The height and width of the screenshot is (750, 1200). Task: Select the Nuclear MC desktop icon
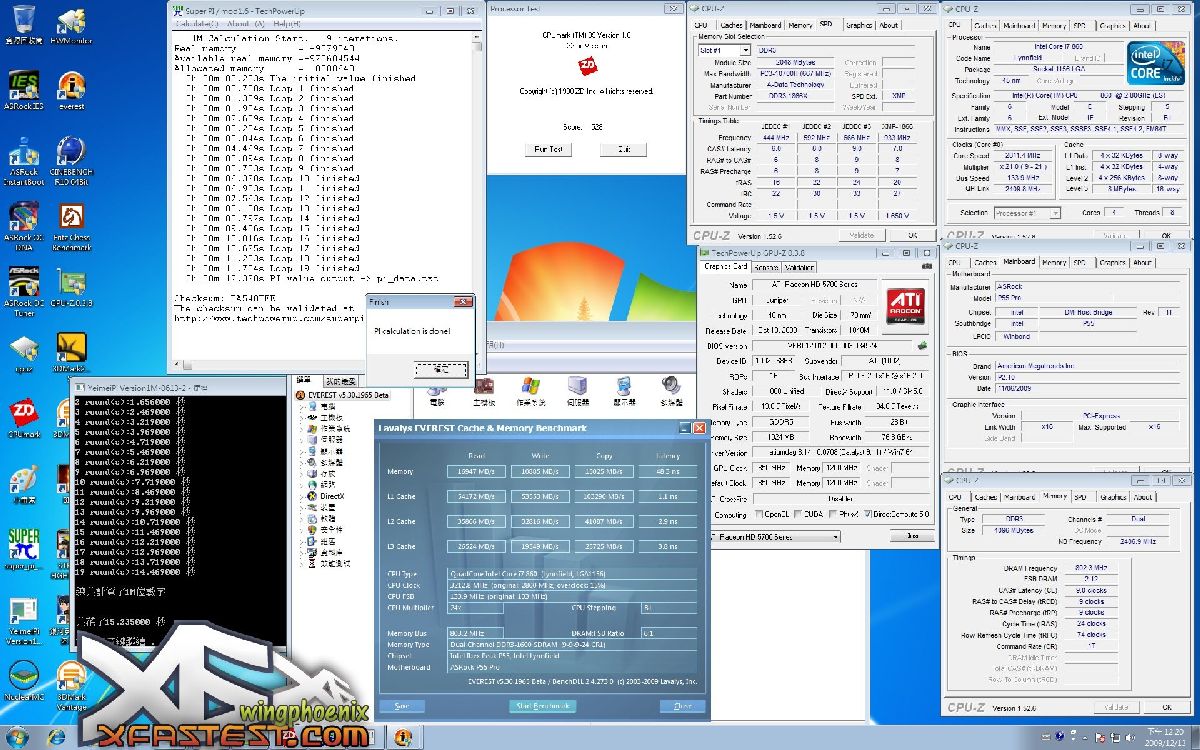tap(23, 680)
